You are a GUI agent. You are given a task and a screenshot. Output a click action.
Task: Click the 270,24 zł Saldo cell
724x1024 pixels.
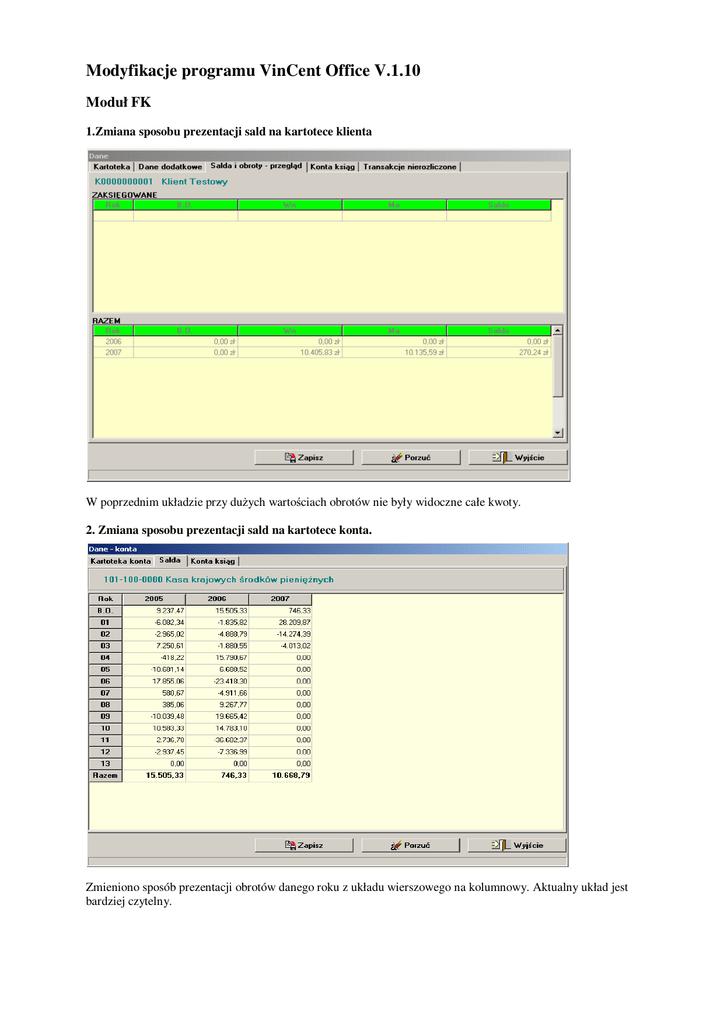[499, 353]
